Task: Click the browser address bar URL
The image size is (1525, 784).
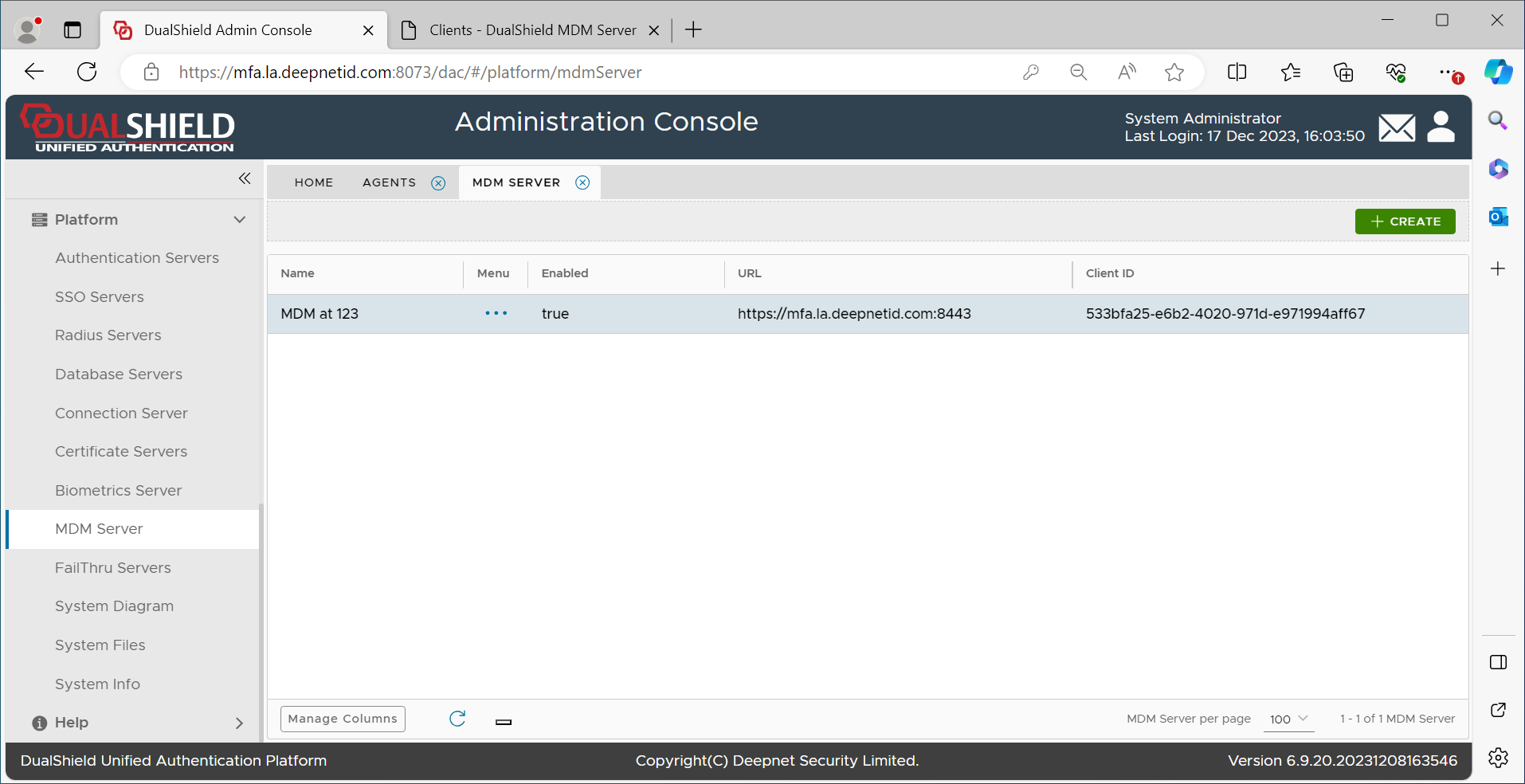Action: 410,73
